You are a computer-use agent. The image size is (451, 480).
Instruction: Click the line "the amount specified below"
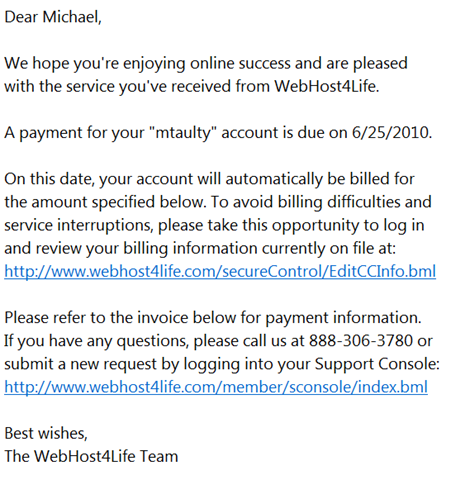coord(218,202)
